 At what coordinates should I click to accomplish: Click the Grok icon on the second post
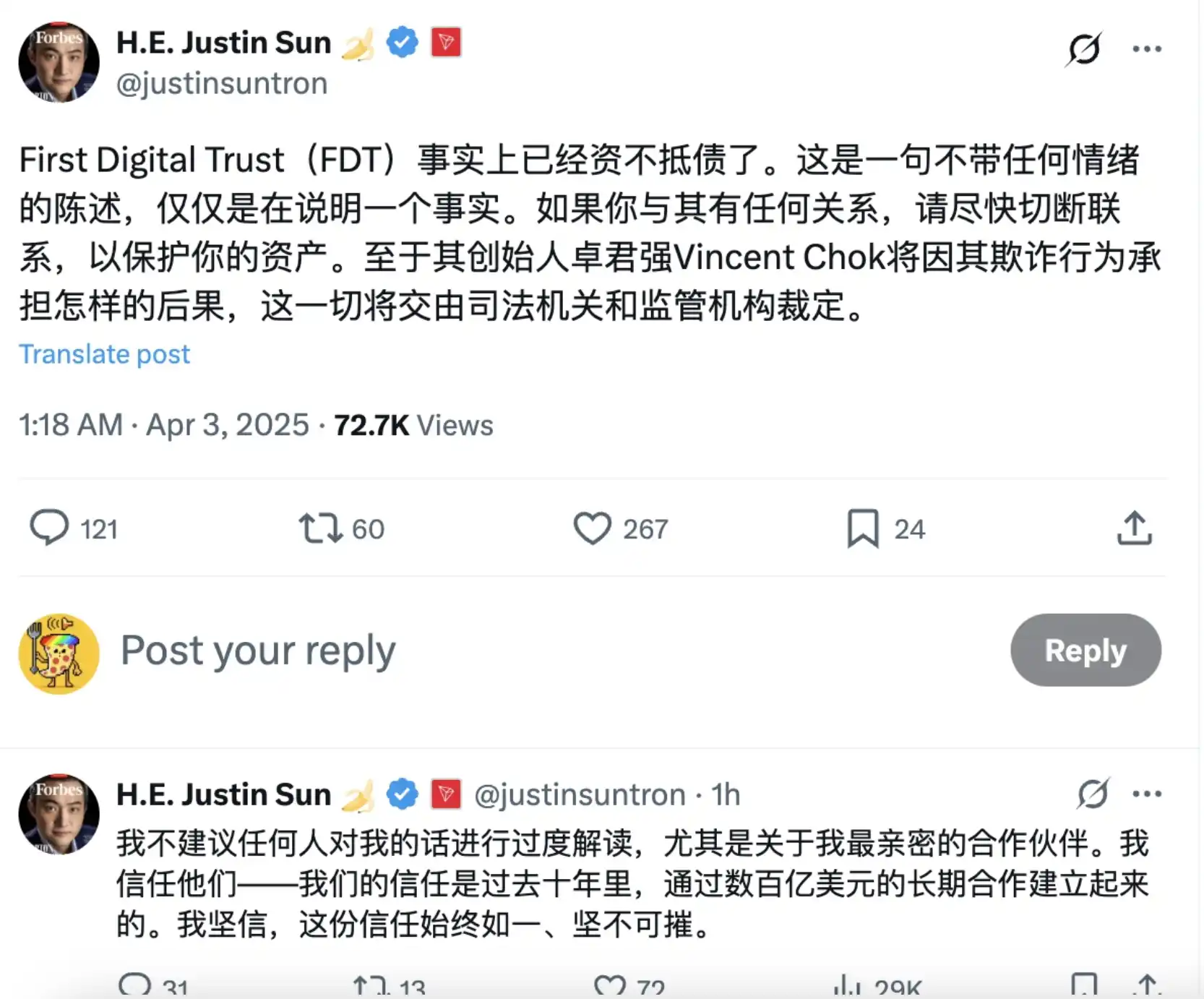tap(1092, 794)
